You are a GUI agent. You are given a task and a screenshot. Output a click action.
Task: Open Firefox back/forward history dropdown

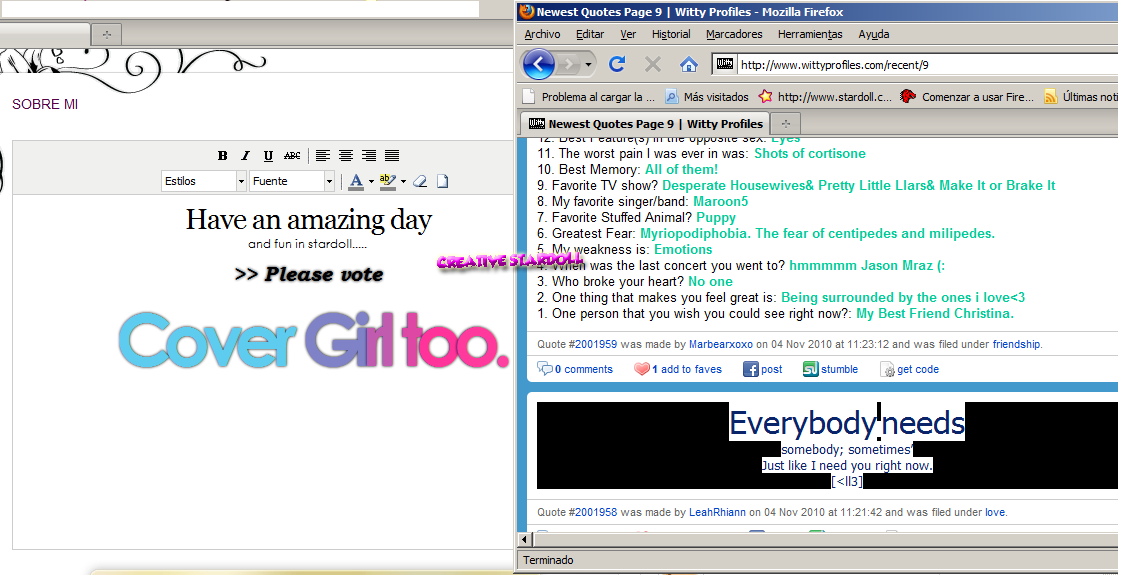588,65
